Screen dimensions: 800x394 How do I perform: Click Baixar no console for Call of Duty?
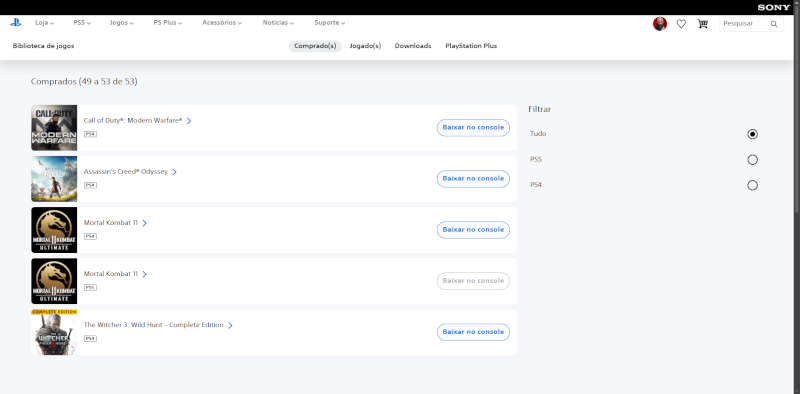point(473,128)
